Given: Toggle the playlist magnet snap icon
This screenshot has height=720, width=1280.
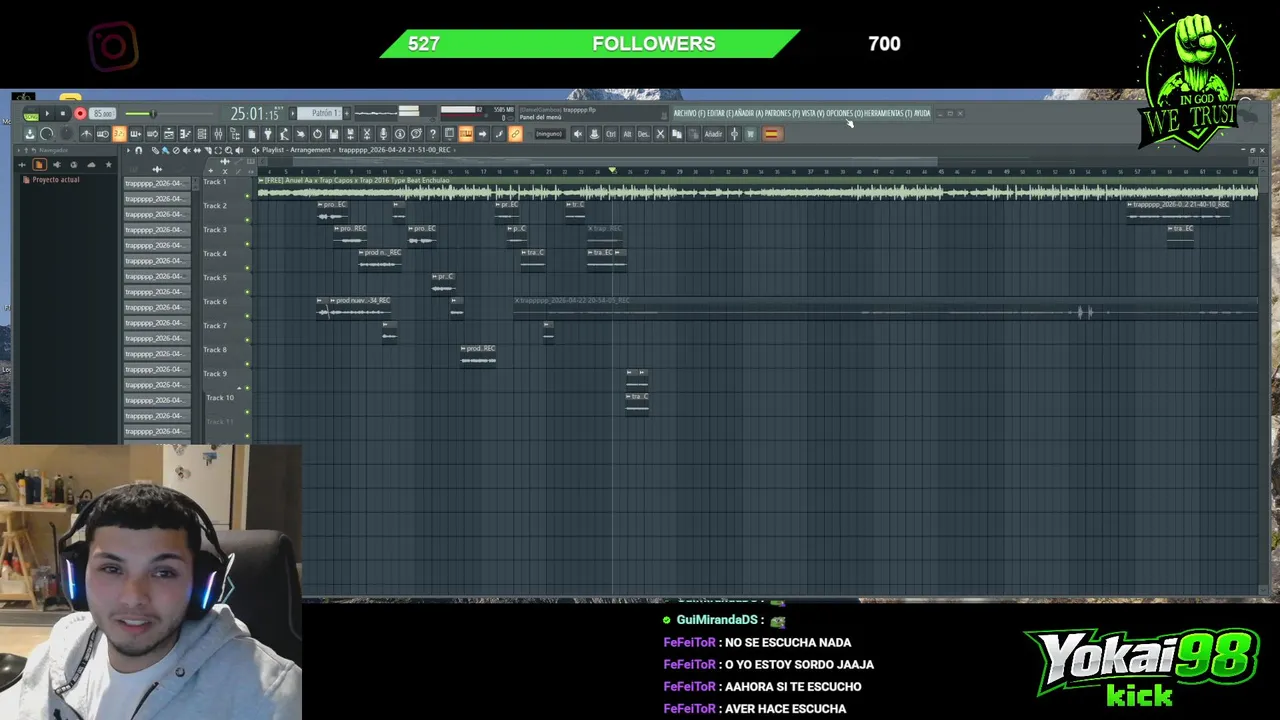Looking at the screenshot, I should click(138, 150).
